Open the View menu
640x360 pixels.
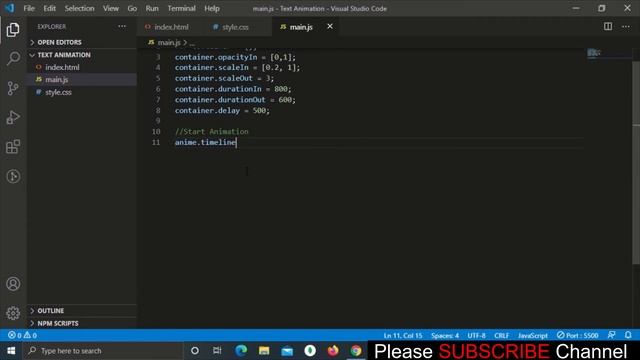pyautogui.click(x=111, y=8)
